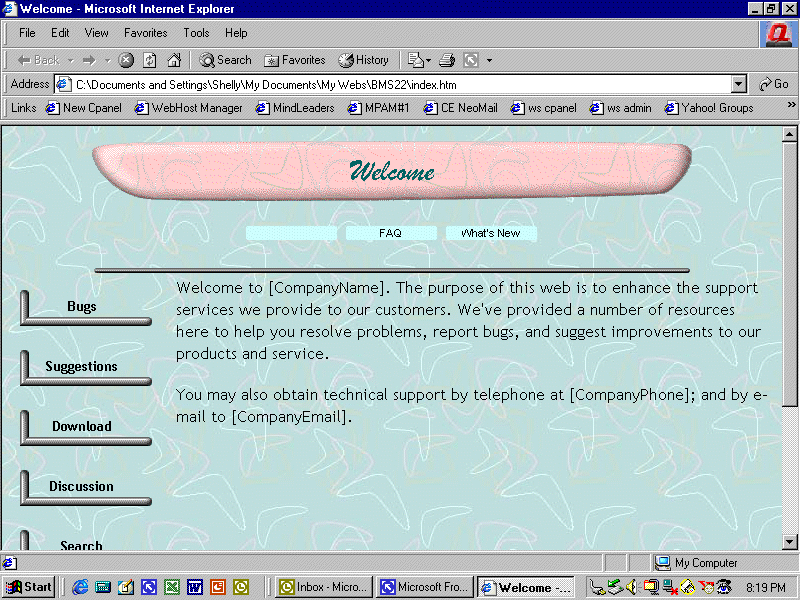Click the Start button
The width and height of the screenshot is (800, 600).
coord(29,587)
